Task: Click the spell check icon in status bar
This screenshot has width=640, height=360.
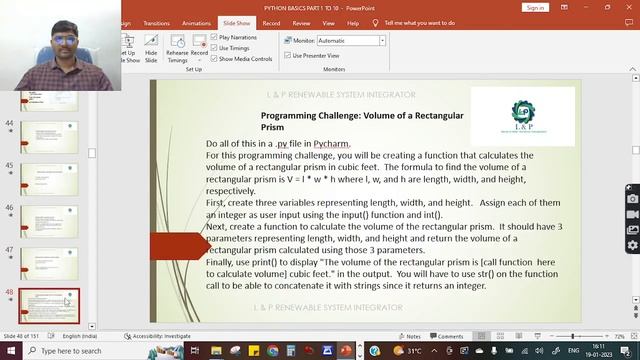Action: [51, 336]
